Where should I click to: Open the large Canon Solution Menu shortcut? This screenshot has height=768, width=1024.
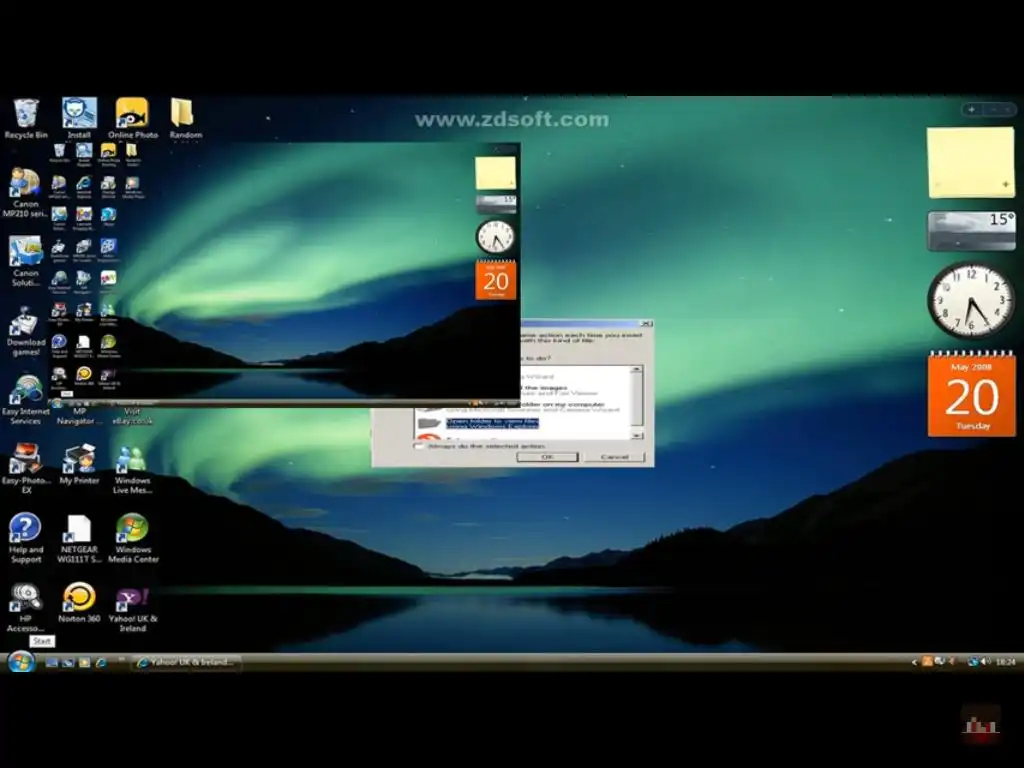tap(26, 261)
